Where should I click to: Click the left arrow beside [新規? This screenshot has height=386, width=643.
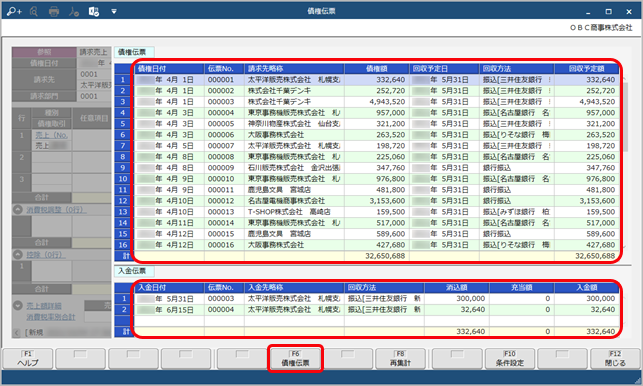(17, 332)
